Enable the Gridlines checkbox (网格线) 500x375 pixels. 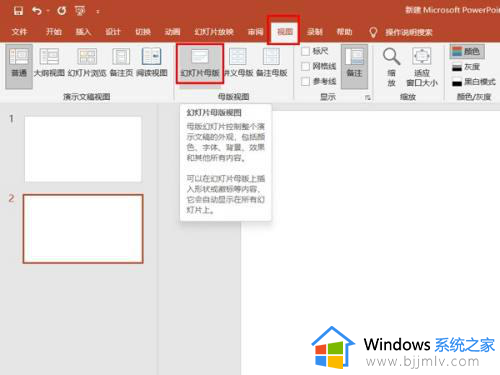(x=305, y=66)
